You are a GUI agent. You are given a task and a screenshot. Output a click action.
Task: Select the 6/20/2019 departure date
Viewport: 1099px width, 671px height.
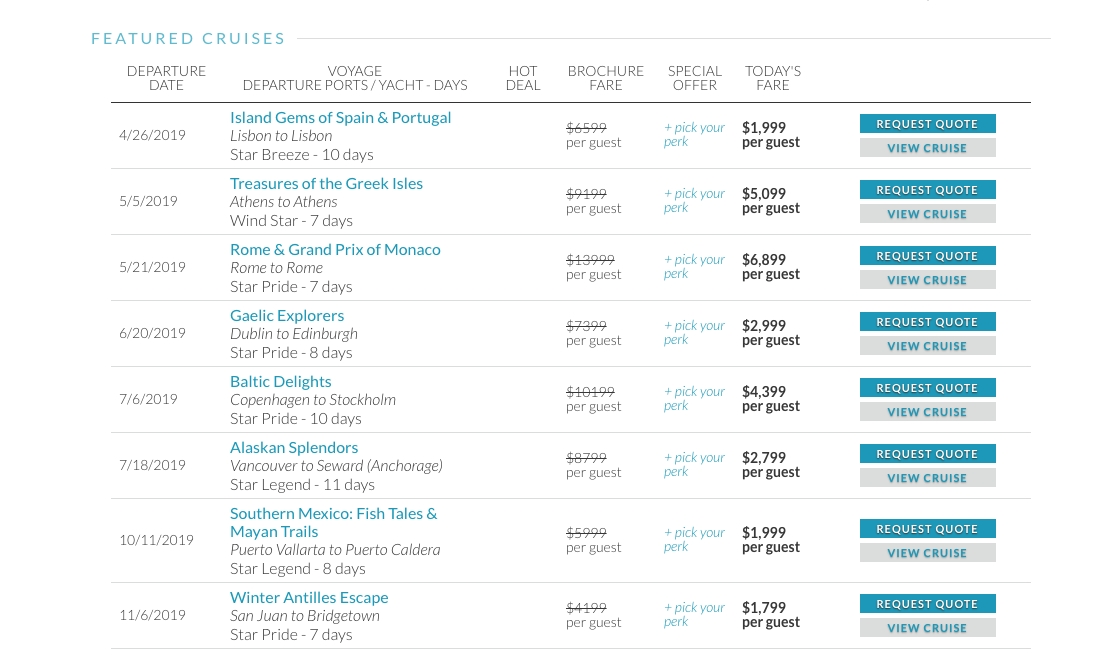[152, 333]
